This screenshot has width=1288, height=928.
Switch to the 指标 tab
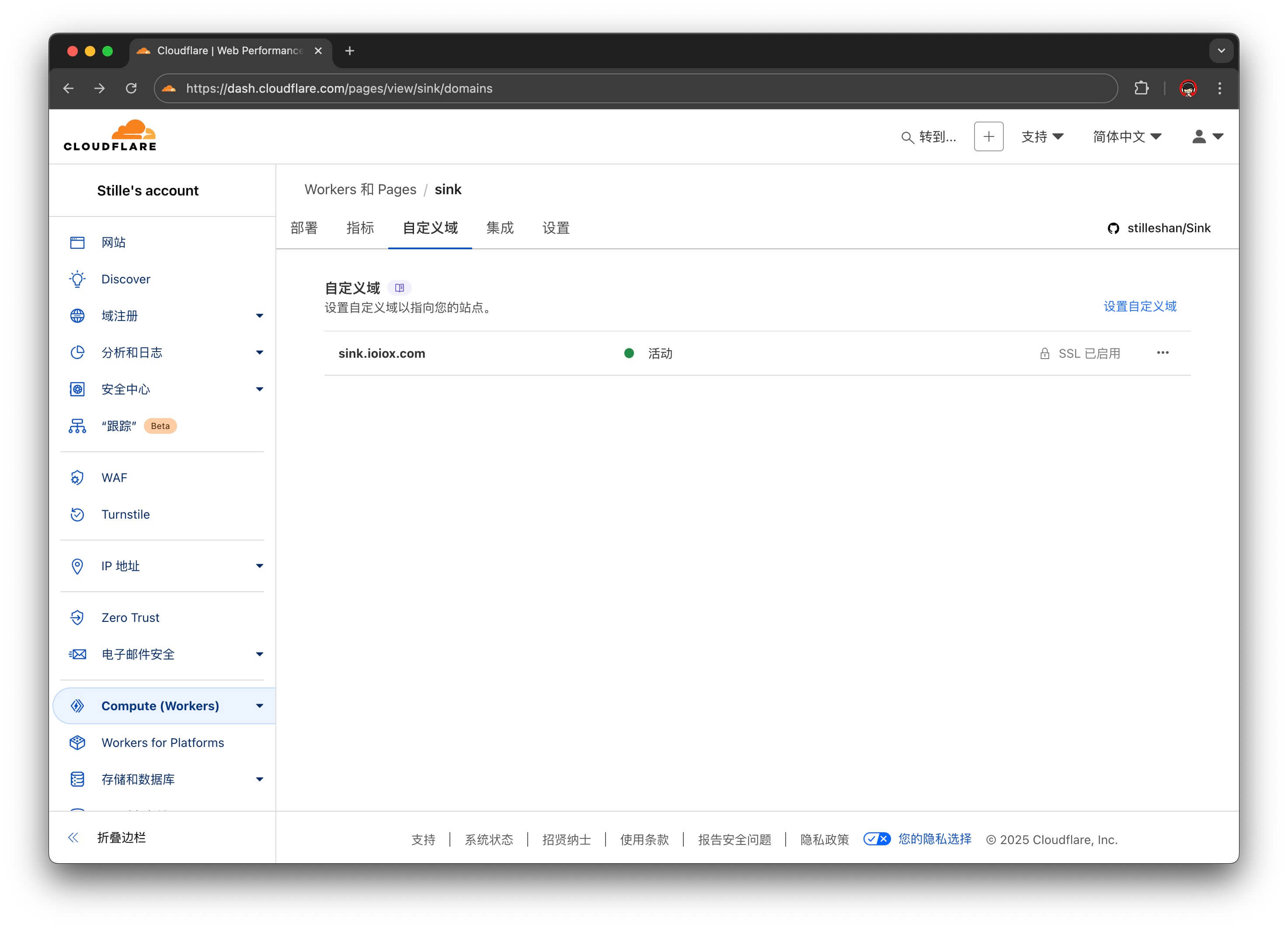(x=360, y=228)
